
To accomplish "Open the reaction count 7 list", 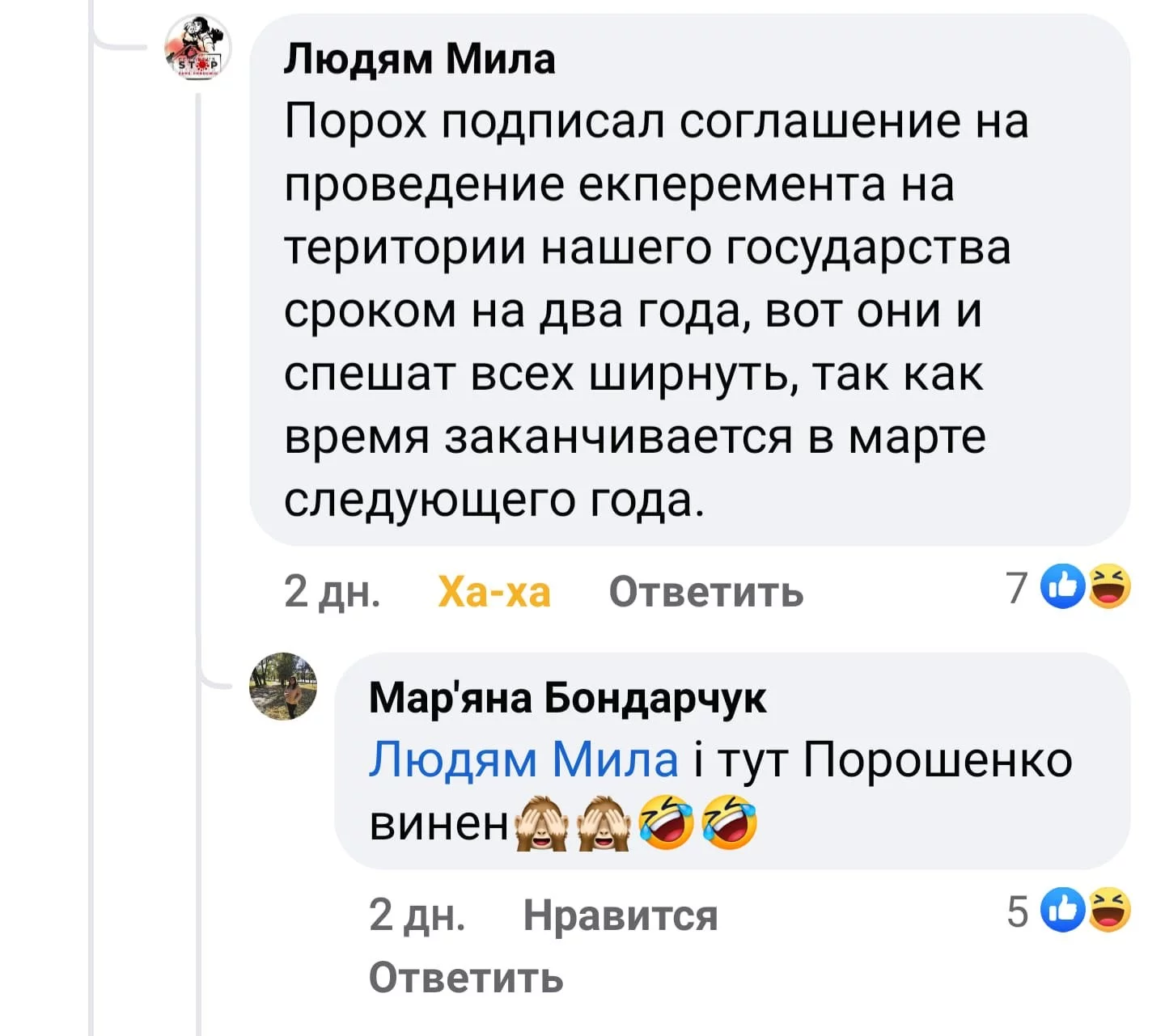I will point(1016,588).
